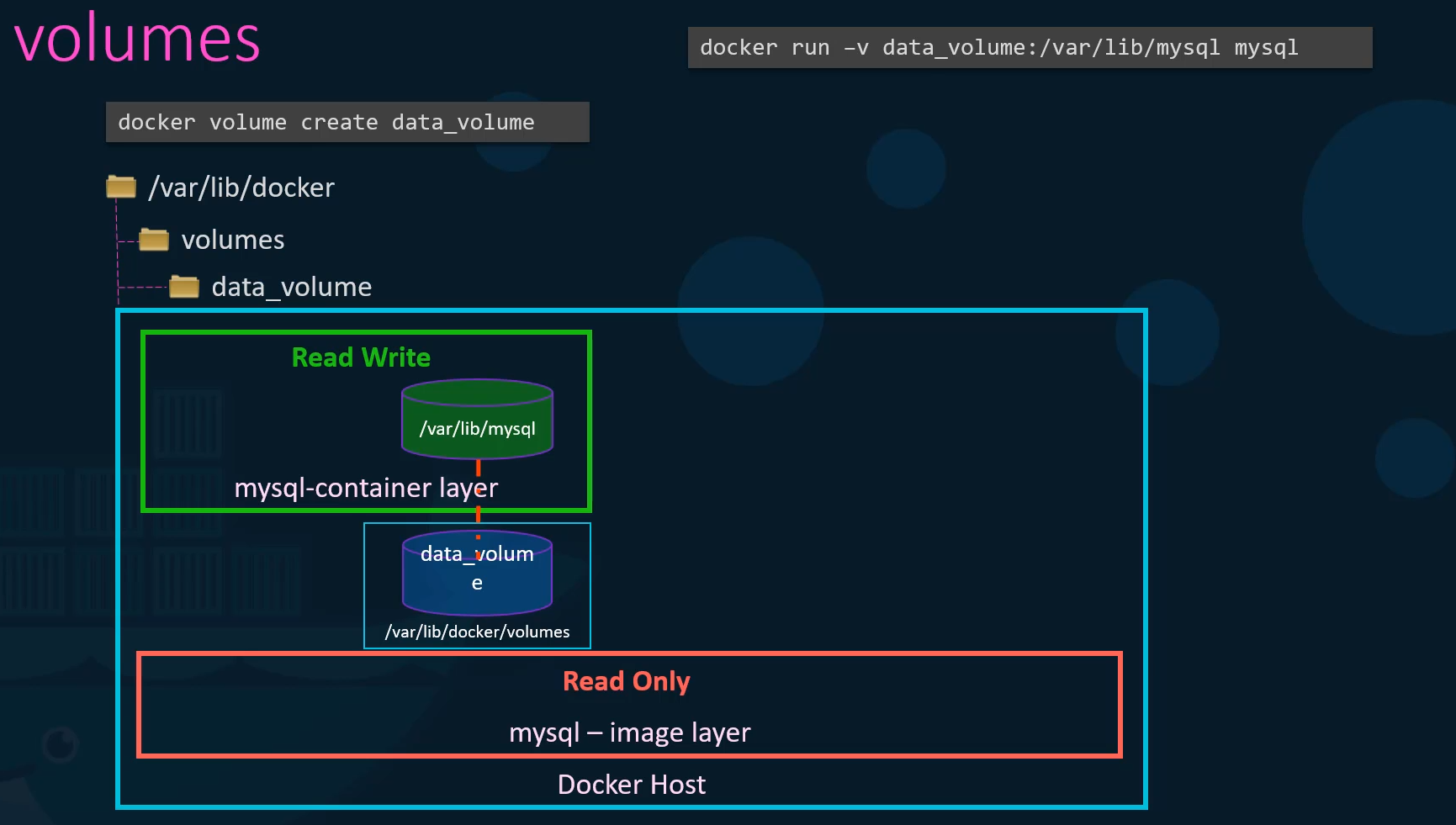Viewport: 1456px width, 825px height.
Task: Click the red 'Read Only' heading
Action: tap(627, 681)
